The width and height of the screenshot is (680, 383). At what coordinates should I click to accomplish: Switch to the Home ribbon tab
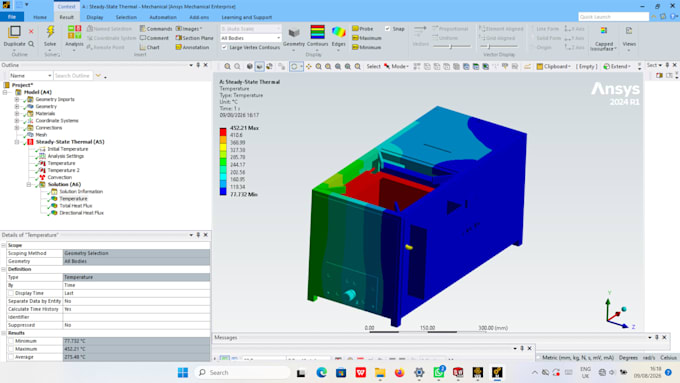40,17
